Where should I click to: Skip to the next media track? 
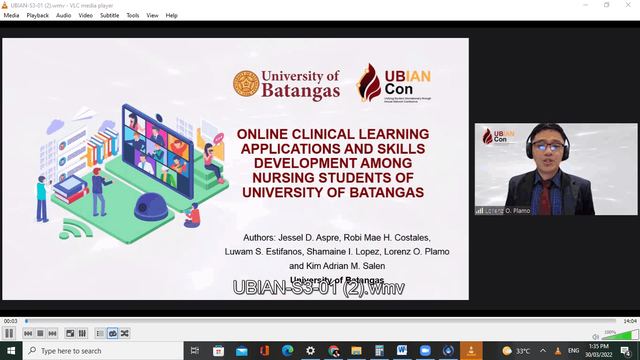click(x=52, y=333)
